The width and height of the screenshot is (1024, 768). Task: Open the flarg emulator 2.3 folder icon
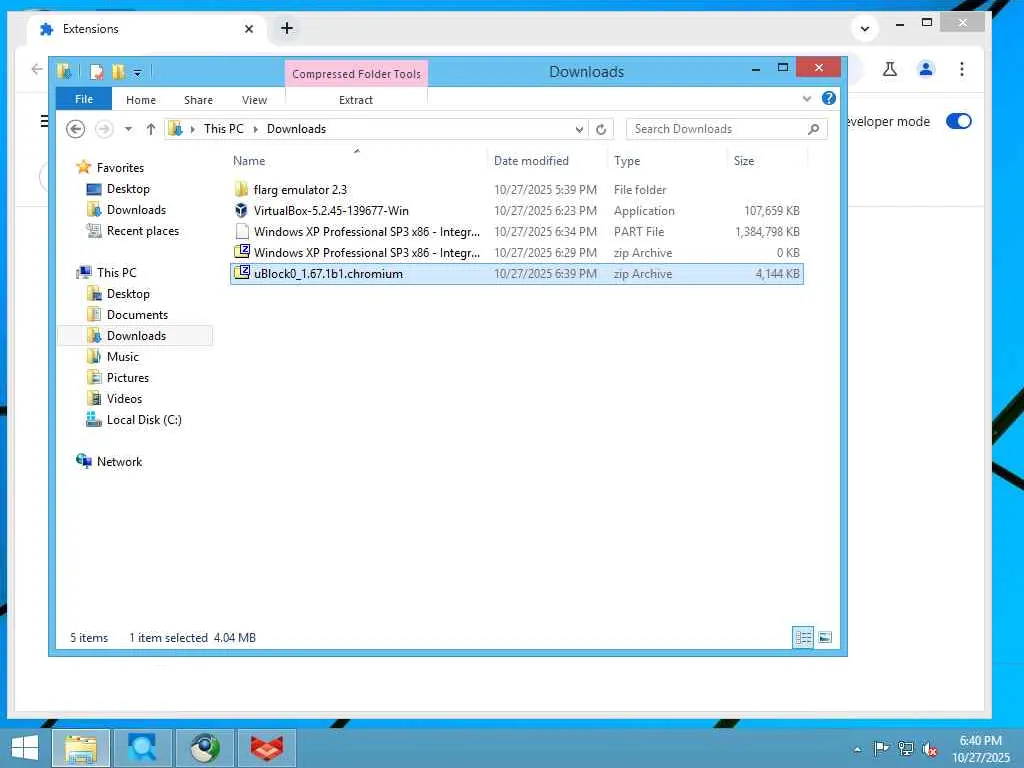point(241,189)
